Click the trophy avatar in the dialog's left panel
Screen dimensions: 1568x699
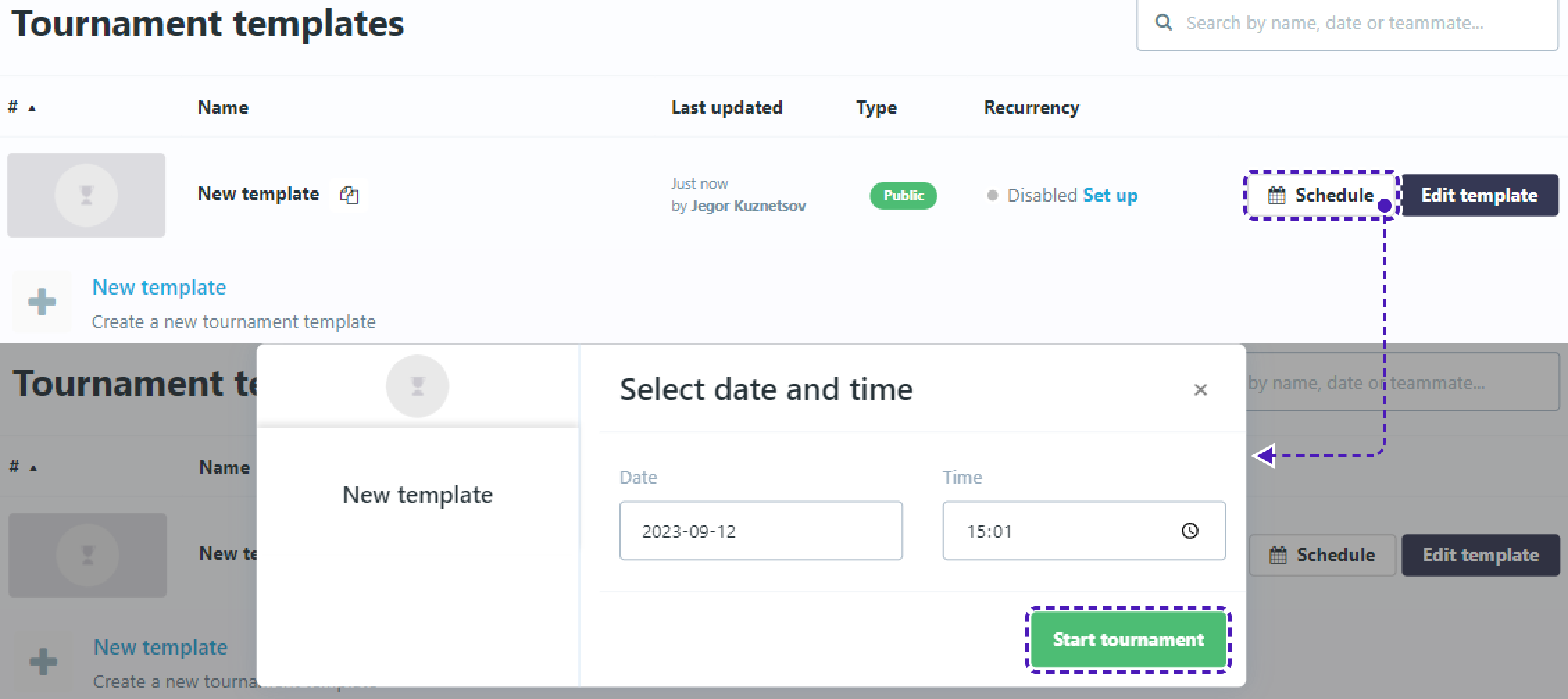(417, 386)
